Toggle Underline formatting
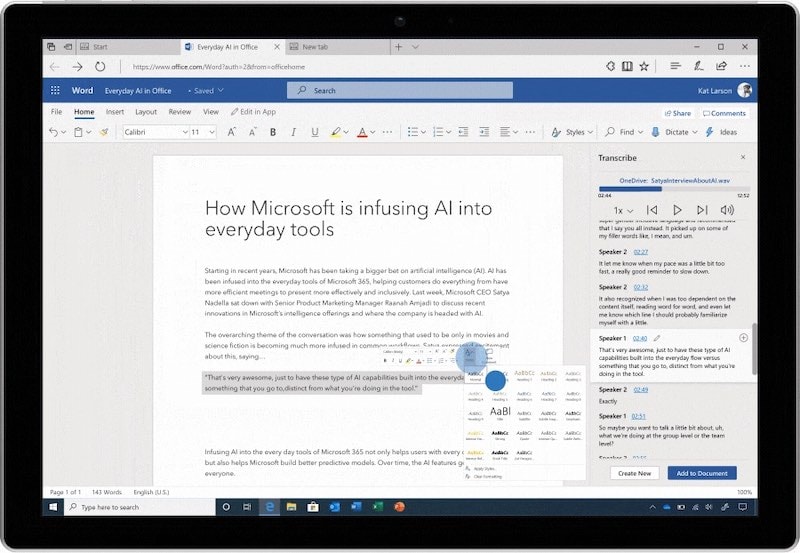This screenshot has width=800, height=553. (315, 132)
